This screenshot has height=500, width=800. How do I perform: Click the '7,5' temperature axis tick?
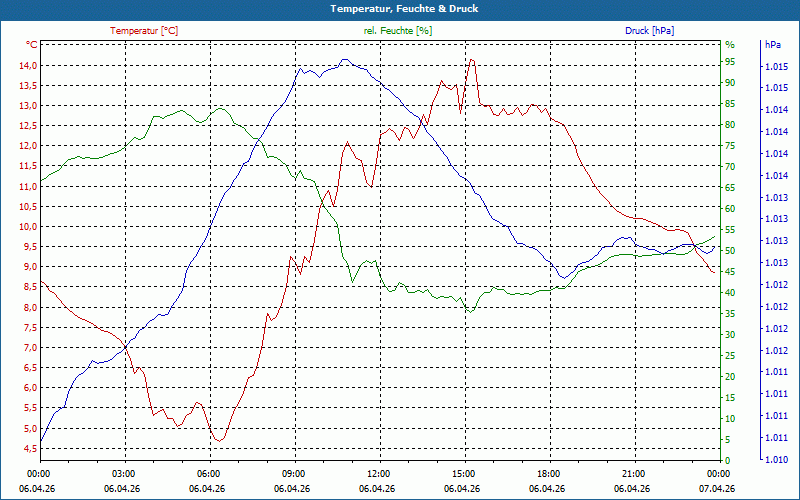click(x=31, y=327)
